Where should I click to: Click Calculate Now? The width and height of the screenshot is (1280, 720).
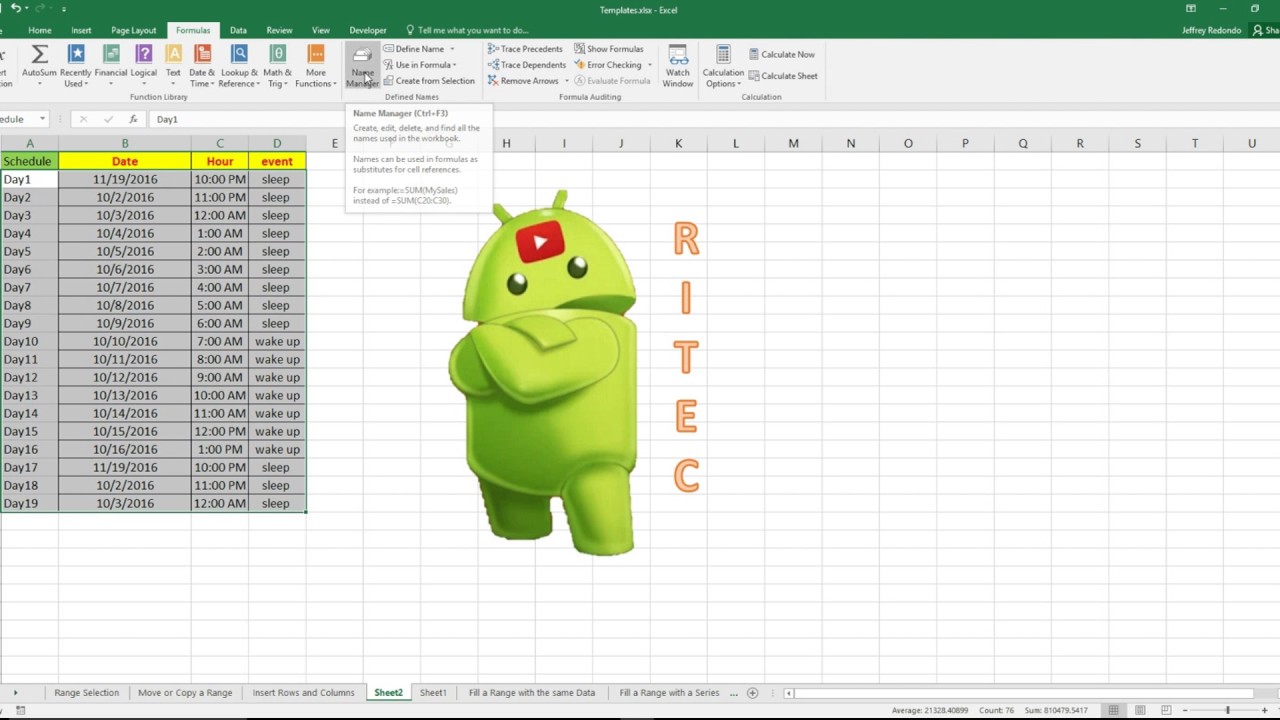point(782,54)
